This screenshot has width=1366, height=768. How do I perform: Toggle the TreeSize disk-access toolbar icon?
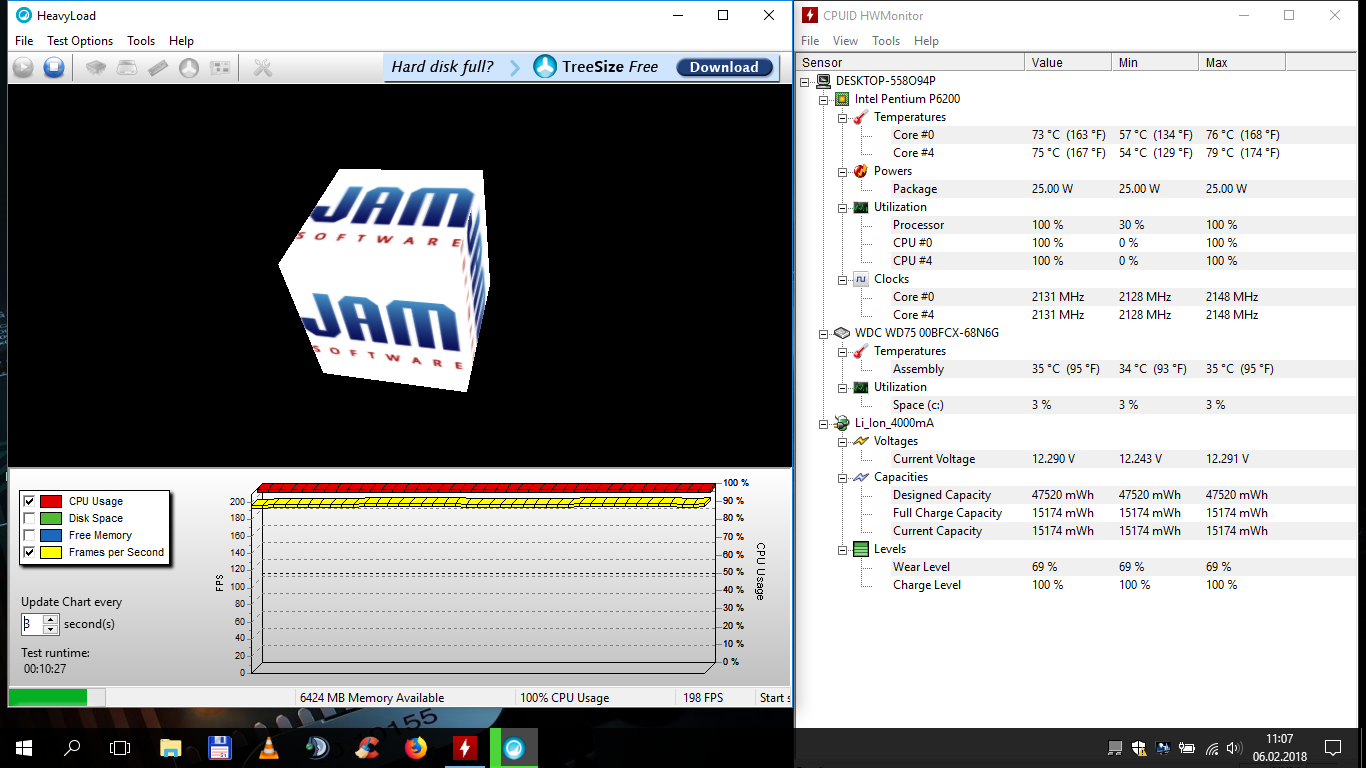coord(189,68)
